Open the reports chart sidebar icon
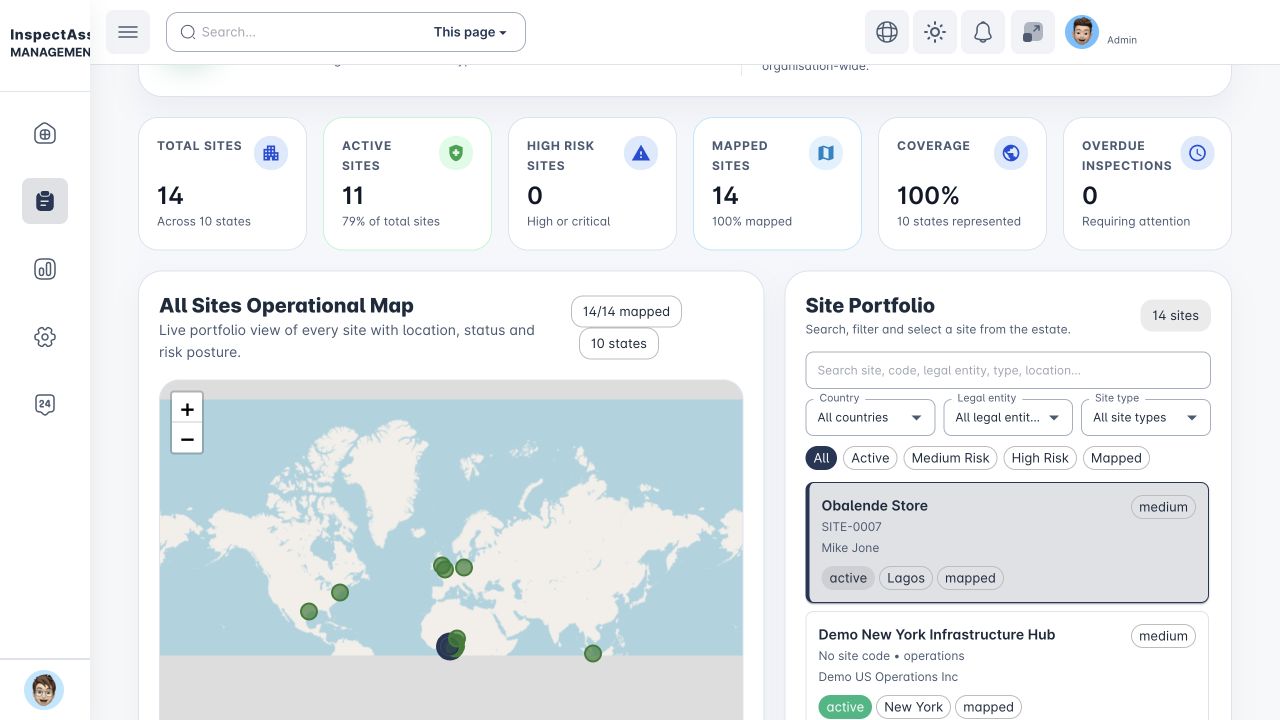Screen dimensions: 1280x720 45,269
